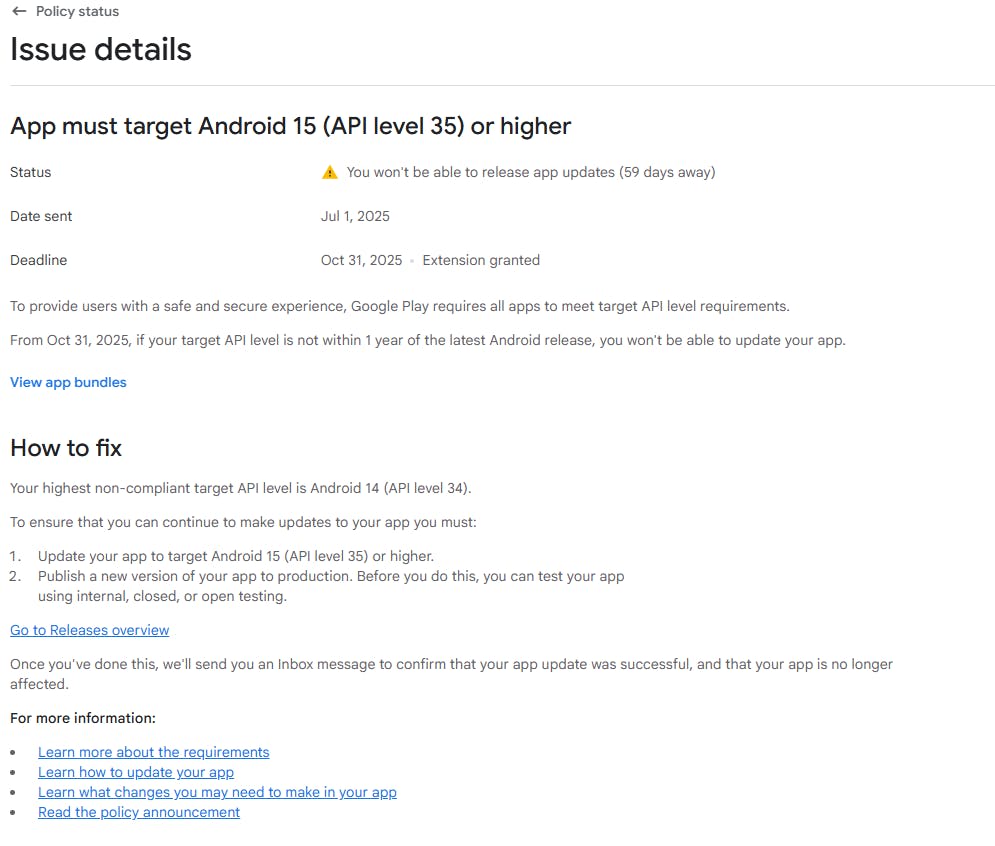Click the release updates warning status text
Screen dimensions: 995x846
531,172
